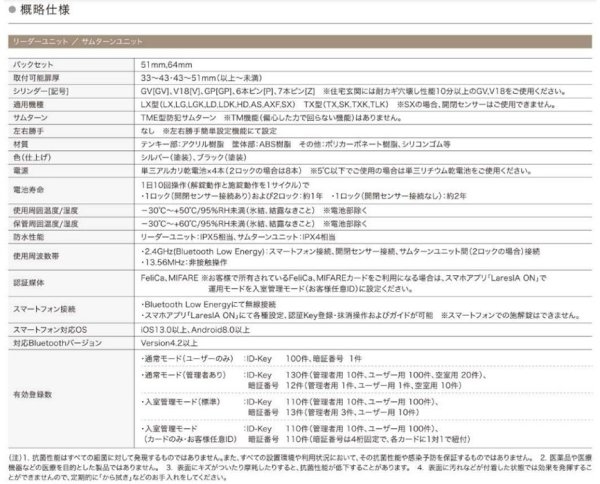
Task: Click the 概略仕様 section heading
Action: coord(40,12)
